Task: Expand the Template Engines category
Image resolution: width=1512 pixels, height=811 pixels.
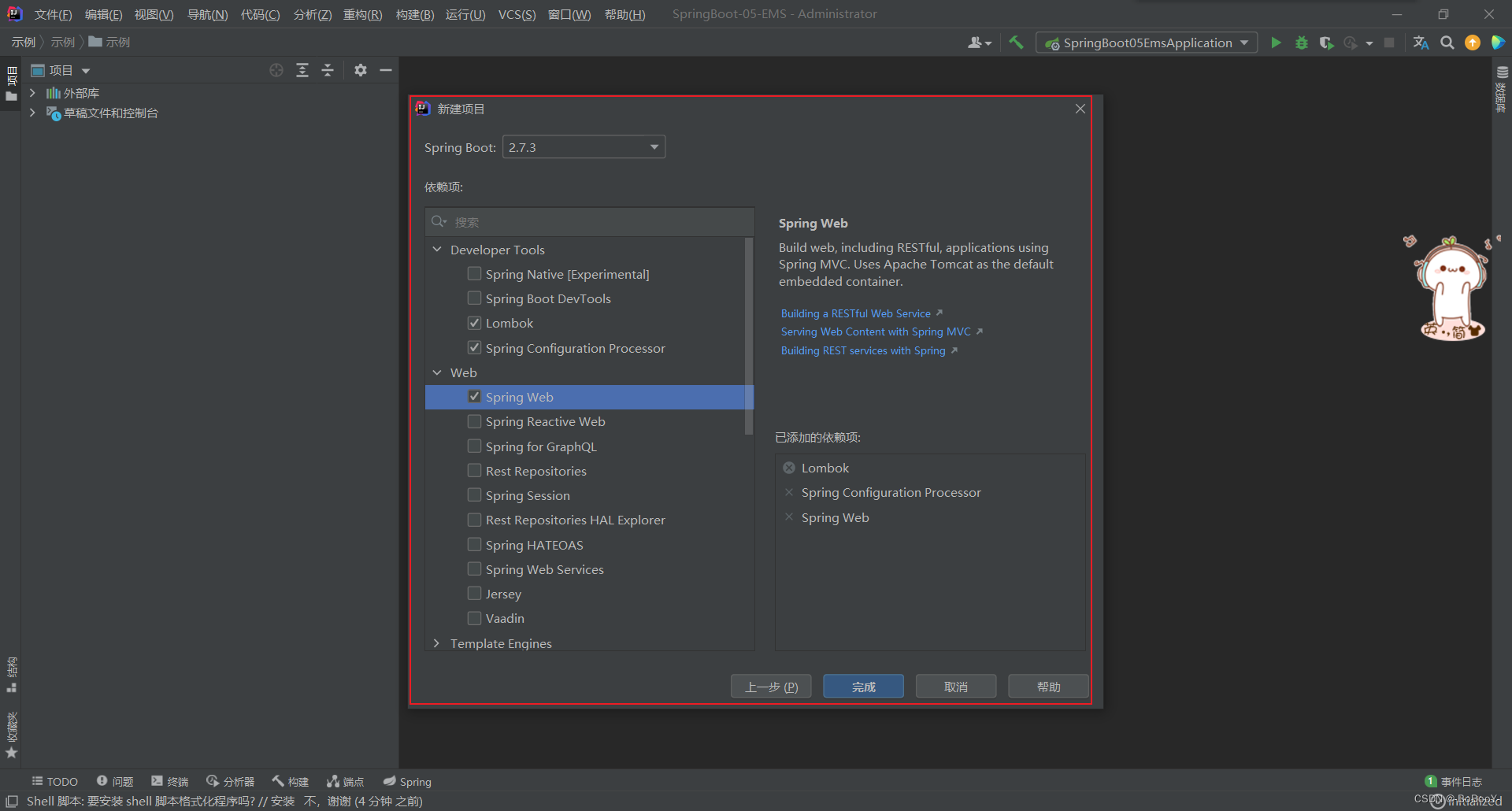Action: (x=437, y=643)
